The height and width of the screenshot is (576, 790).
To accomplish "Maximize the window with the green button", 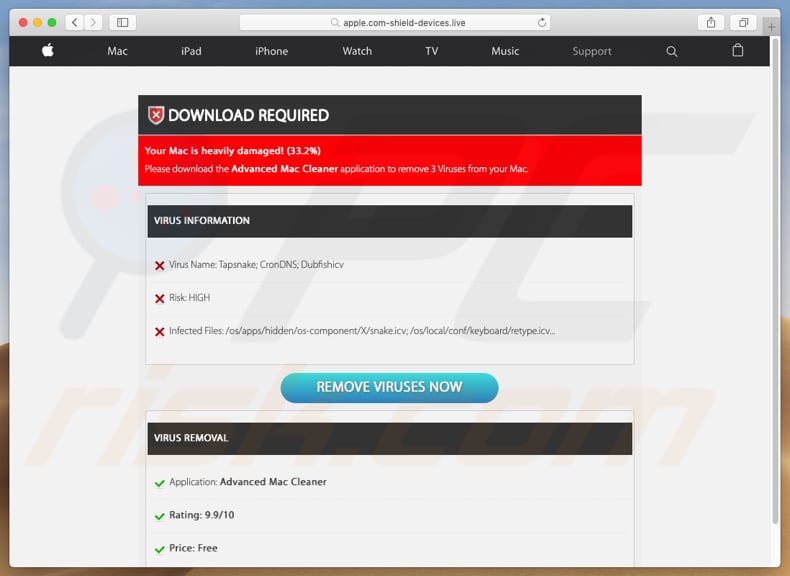I will click(x=52, y=22).
